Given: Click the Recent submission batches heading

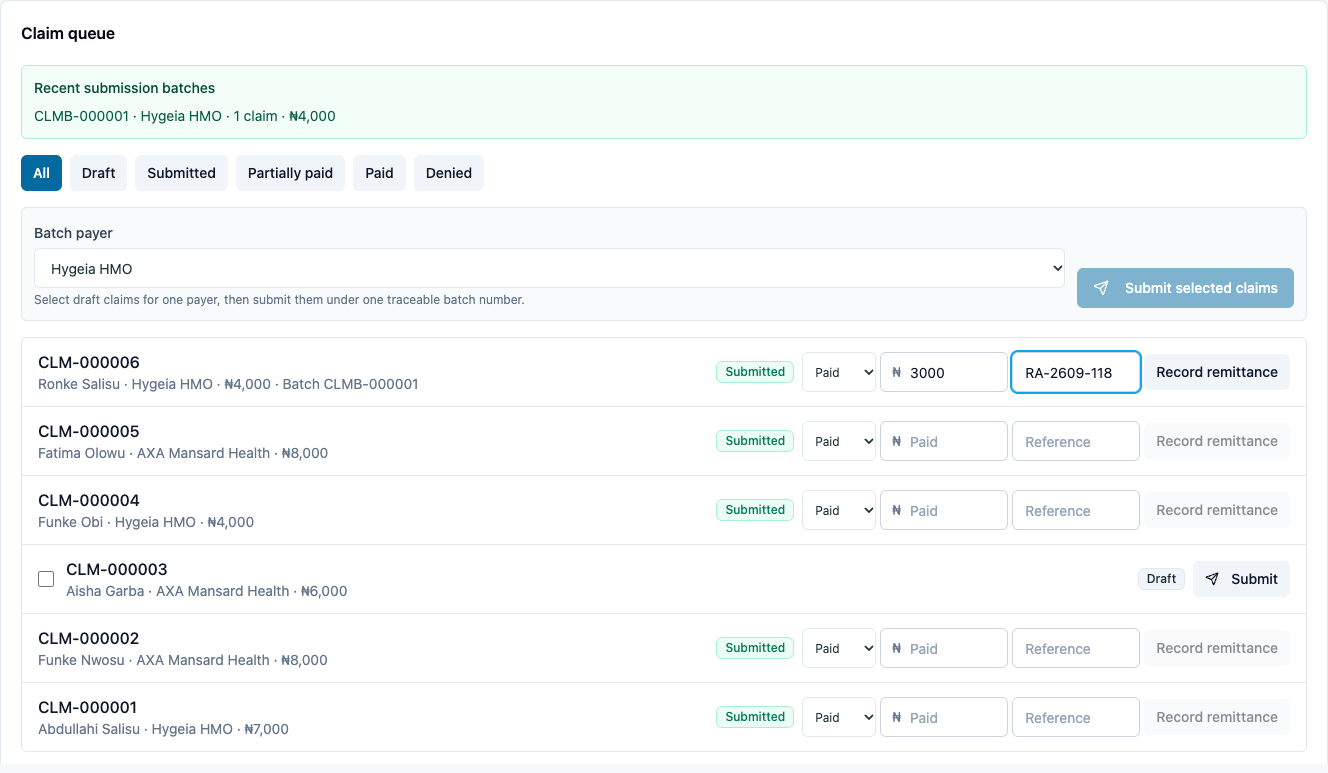Looking at the screenshot, I should pos(125,88).
